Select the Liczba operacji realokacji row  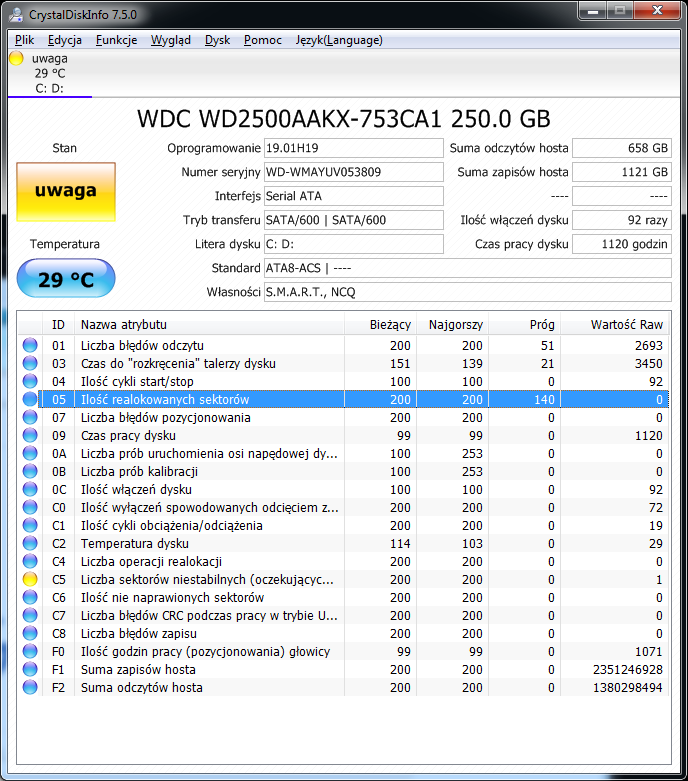coord(344,561)
